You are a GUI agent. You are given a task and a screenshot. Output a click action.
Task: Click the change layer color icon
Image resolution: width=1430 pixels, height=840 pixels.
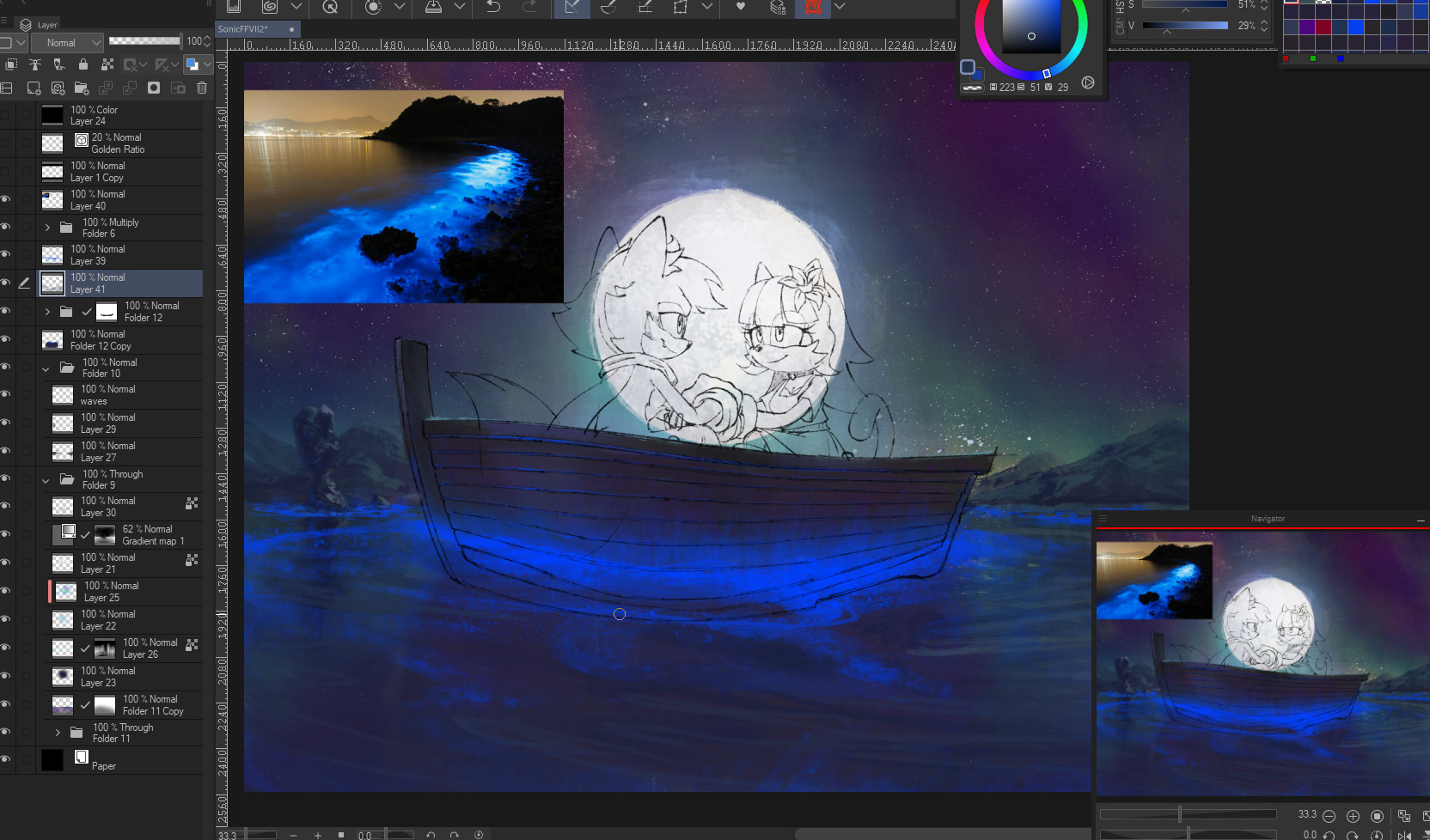[192, 64]
